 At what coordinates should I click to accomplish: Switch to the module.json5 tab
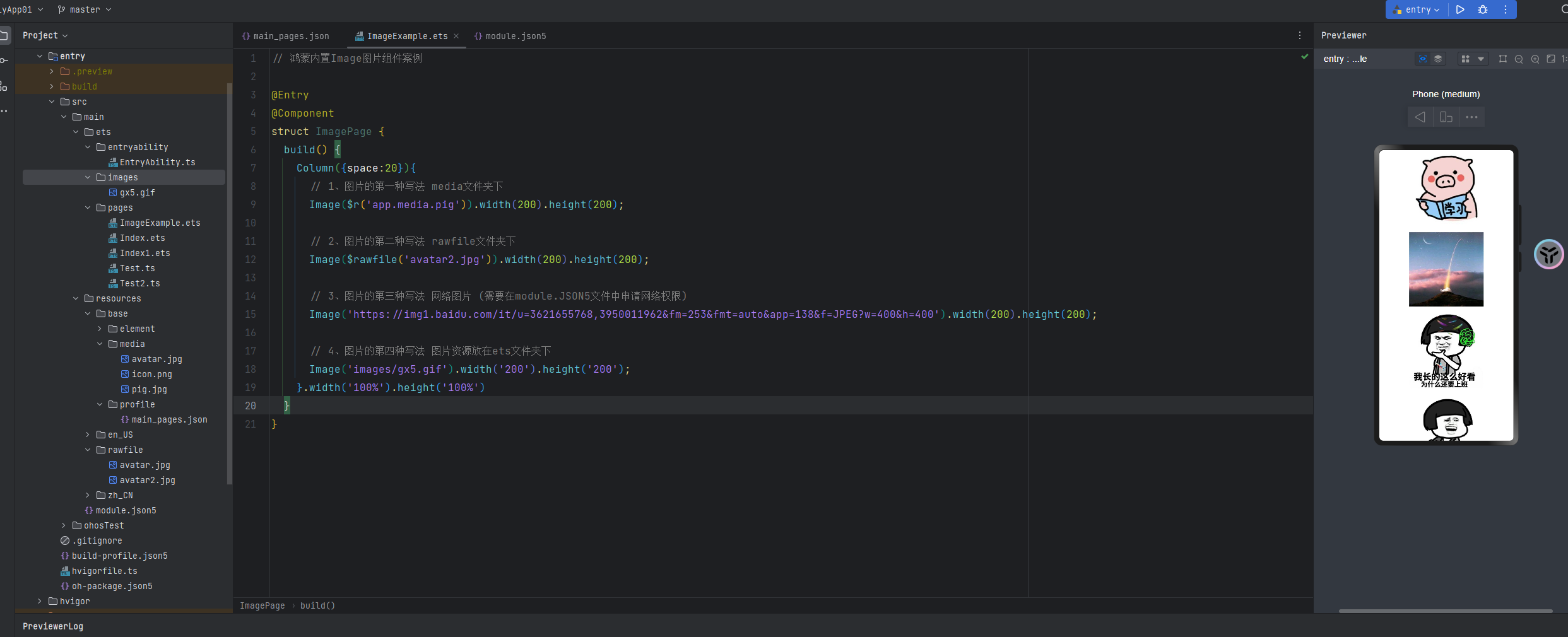(510, 36)
